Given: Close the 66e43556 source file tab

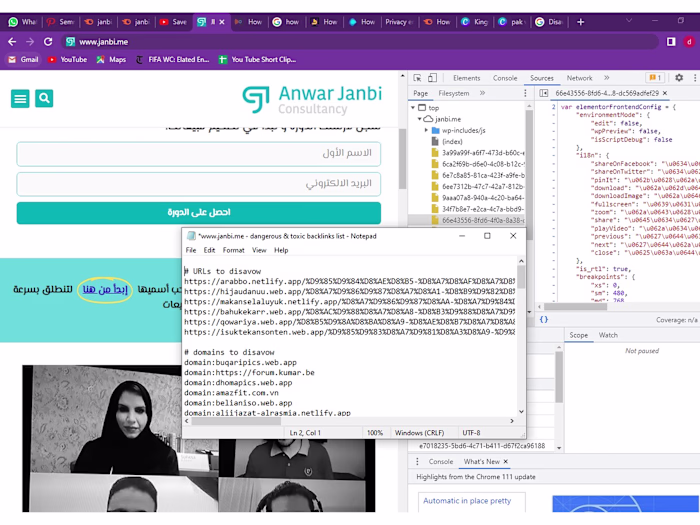Looking at the screenshot, I should click(x=665, y=93).
